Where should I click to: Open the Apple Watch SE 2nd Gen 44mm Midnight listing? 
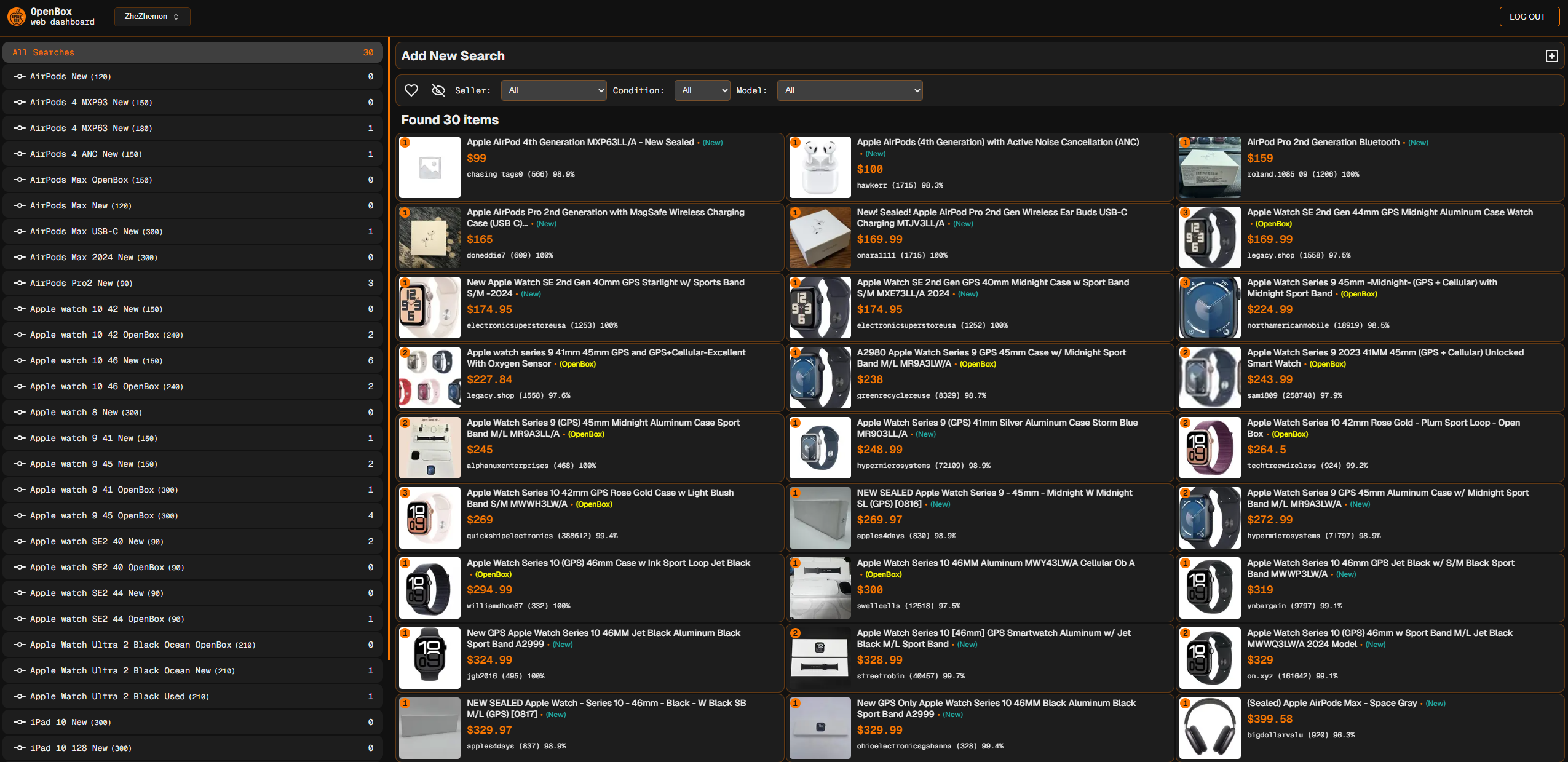tap(1390, 212)
